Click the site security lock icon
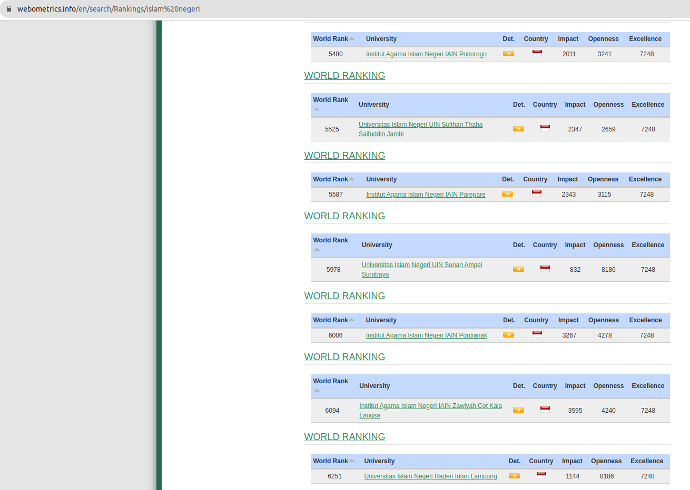The width and height of the screenshot is (690, 490). click(8, 8)
